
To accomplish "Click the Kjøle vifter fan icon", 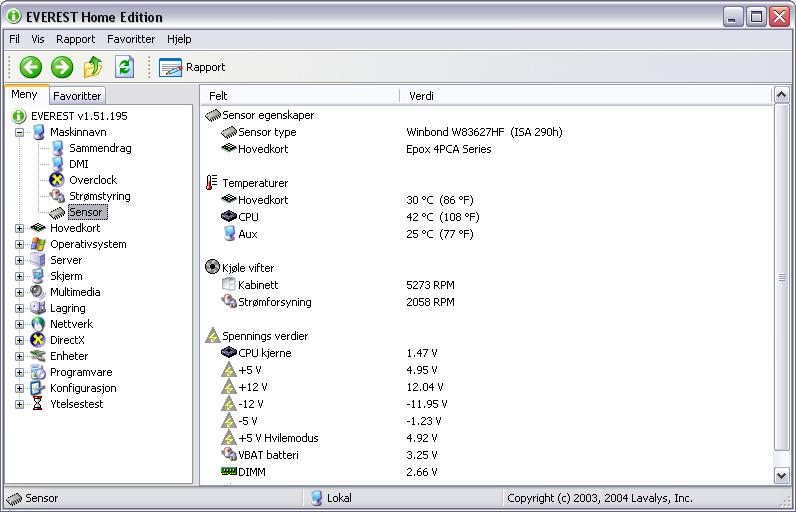I will [x=212, y=267].
